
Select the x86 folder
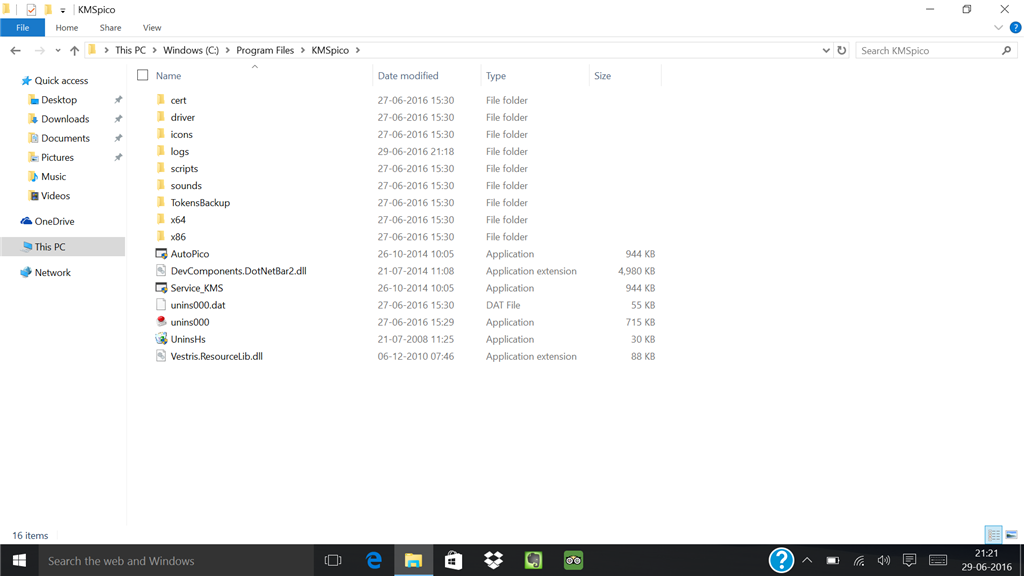[178, 236]
